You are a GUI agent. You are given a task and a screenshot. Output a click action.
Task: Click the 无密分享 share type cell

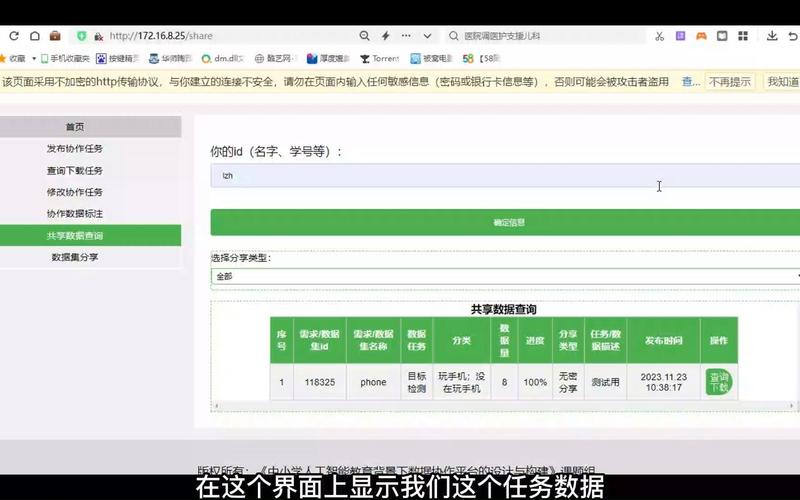tap(568, 382)
